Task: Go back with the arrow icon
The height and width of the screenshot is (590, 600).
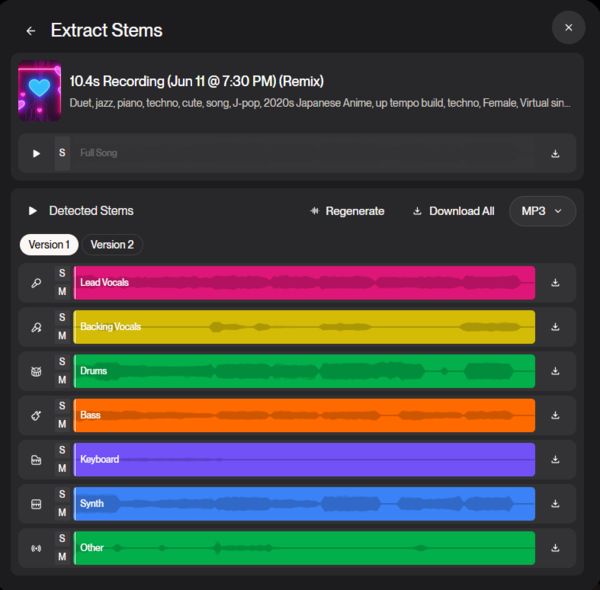Action: click(x=31, y=30)
